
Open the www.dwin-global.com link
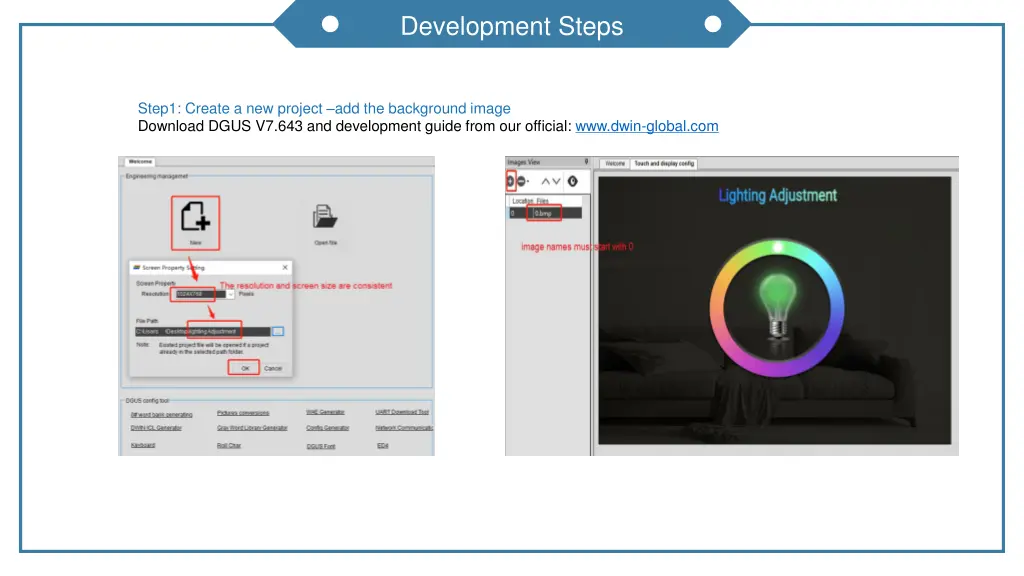(x=647, y=126)
